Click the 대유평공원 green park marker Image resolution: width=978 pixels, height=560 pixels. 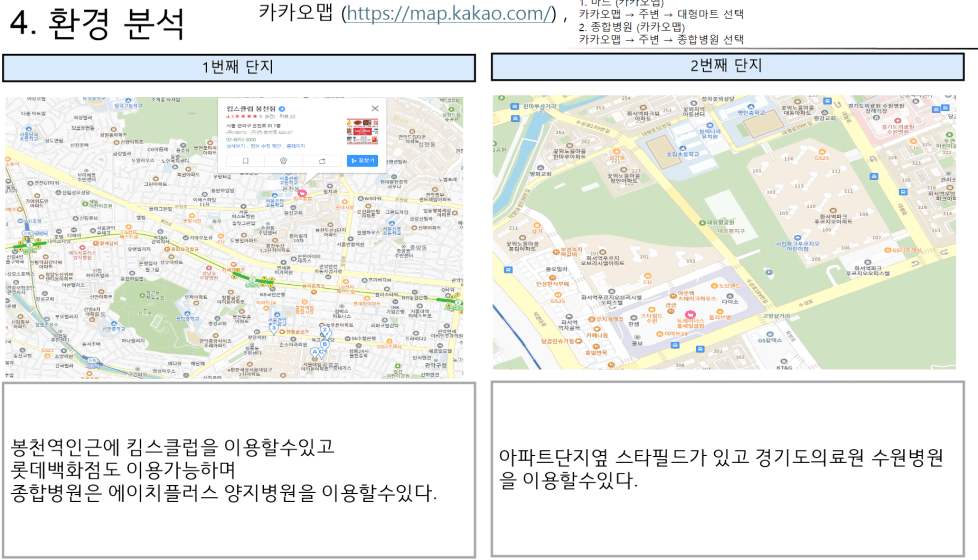tap(702, 223)
